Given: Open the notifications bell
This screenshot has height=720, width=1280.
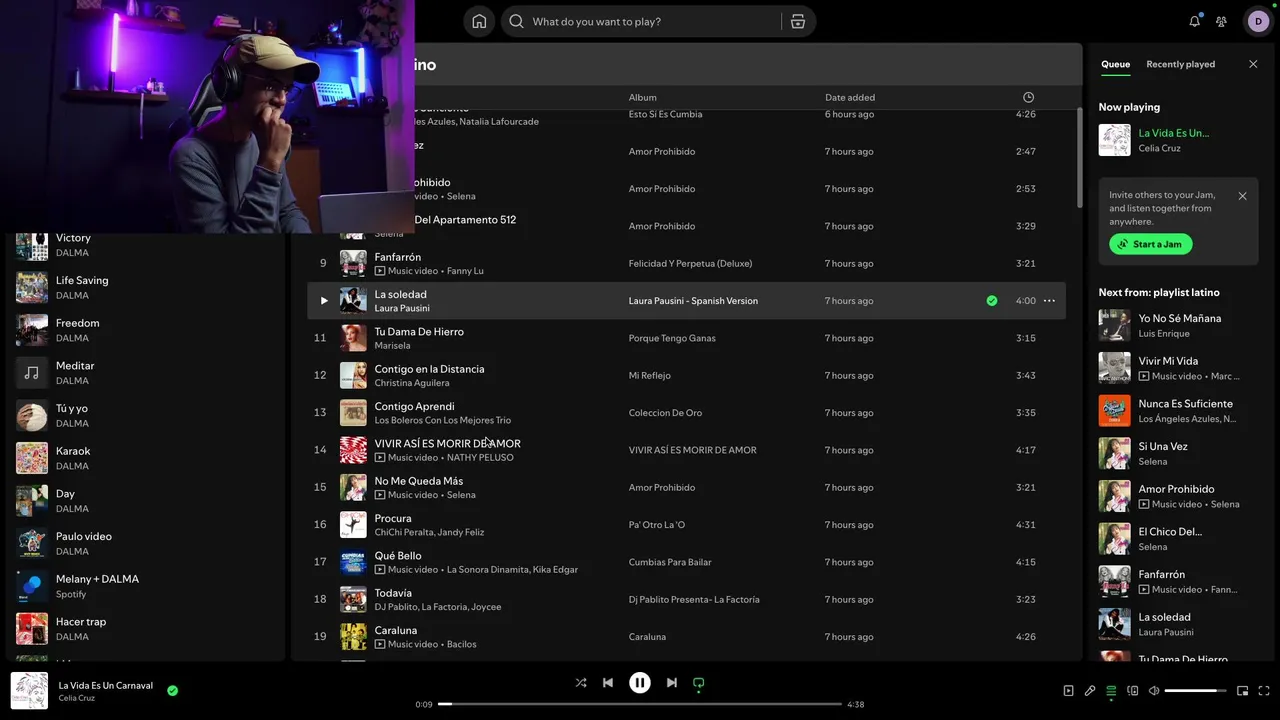Looking at the screenshot, I should pyautogui.click(x=1195, y=21).
